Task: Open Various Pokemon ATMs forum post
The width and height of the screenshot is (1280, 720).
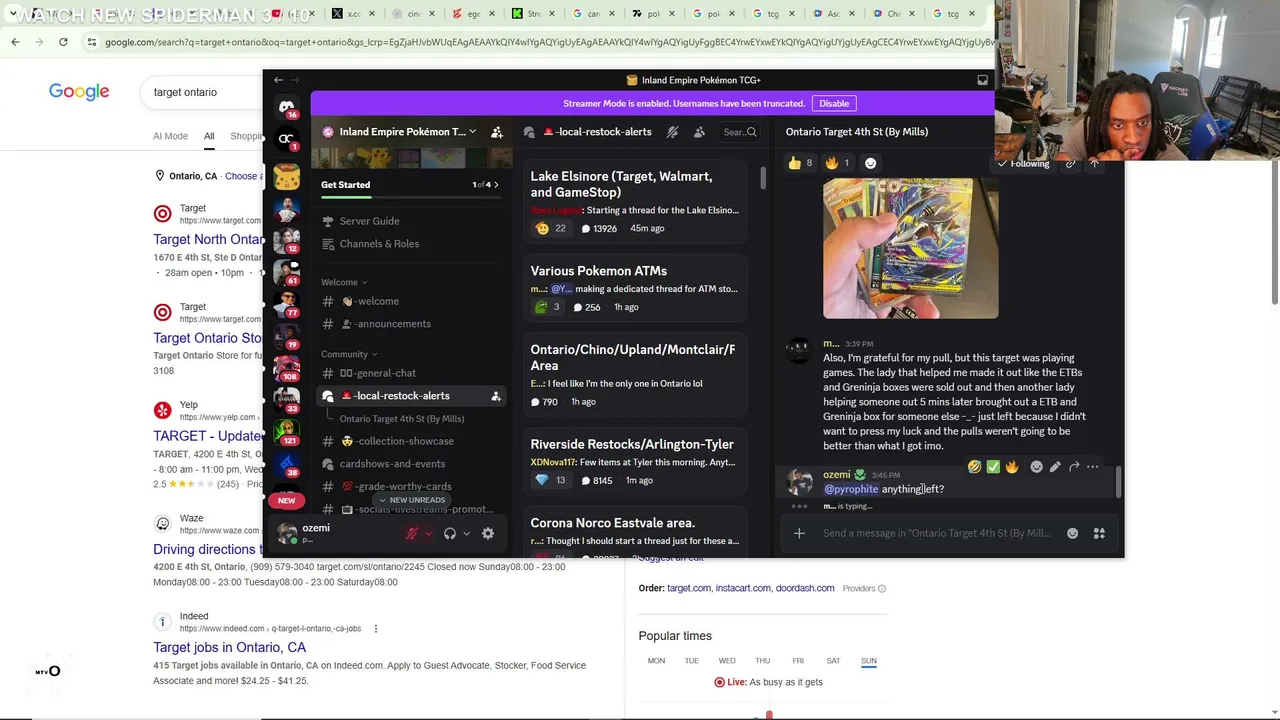Action: coord(636,289)
